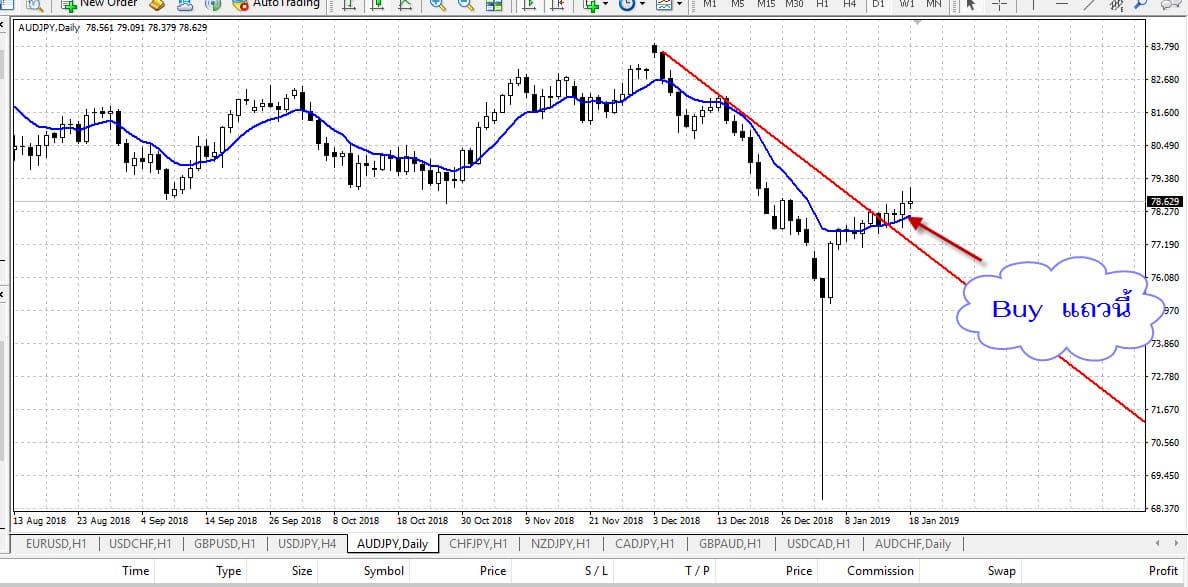
Task: Zoom in on the chart
Action: [x=438, y=5]
